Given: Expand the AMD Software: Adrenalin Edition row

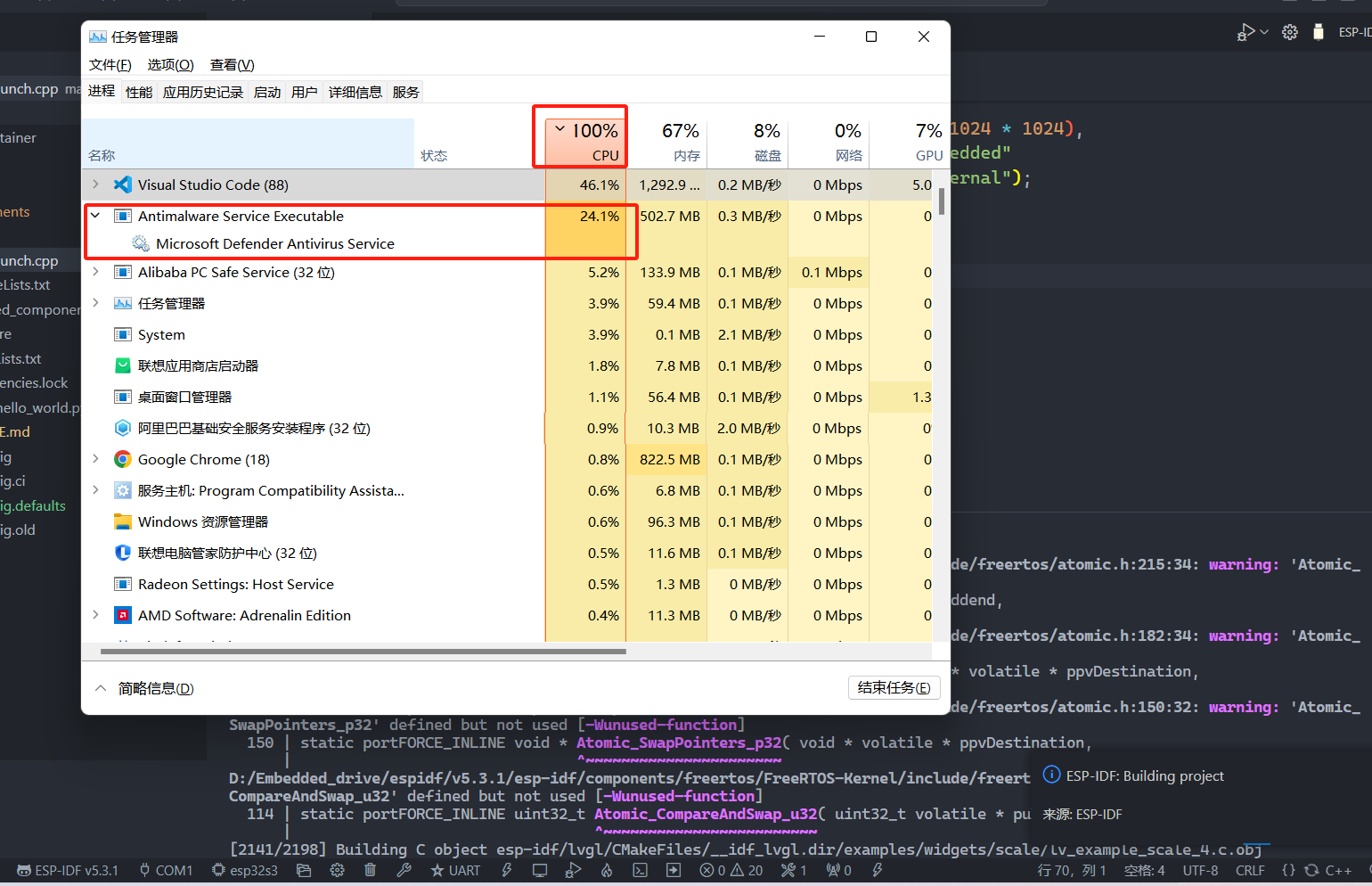Looking at the screenshot, I should point(96,615).
